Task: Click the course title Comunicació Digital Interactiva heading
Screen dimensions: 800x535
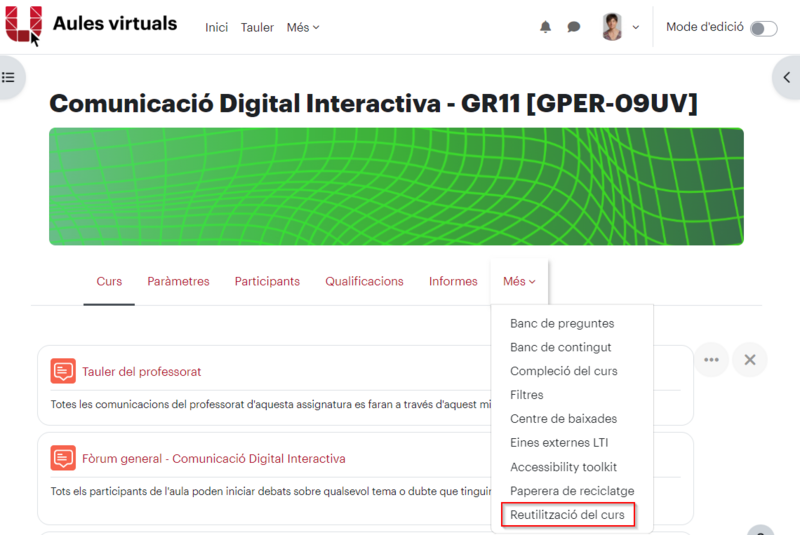Action: click(x=373, y=104)
